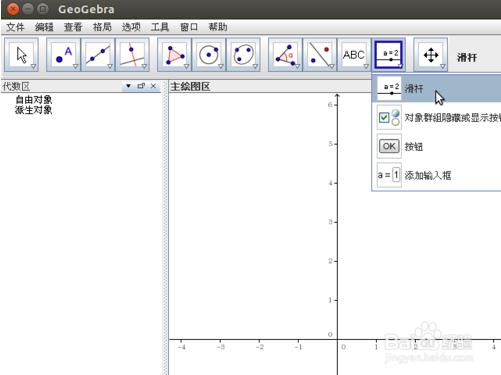The width and height of the screenshot is (501, 375).
Task: Undock algebra view into separate window
Action: coord(141,86)
